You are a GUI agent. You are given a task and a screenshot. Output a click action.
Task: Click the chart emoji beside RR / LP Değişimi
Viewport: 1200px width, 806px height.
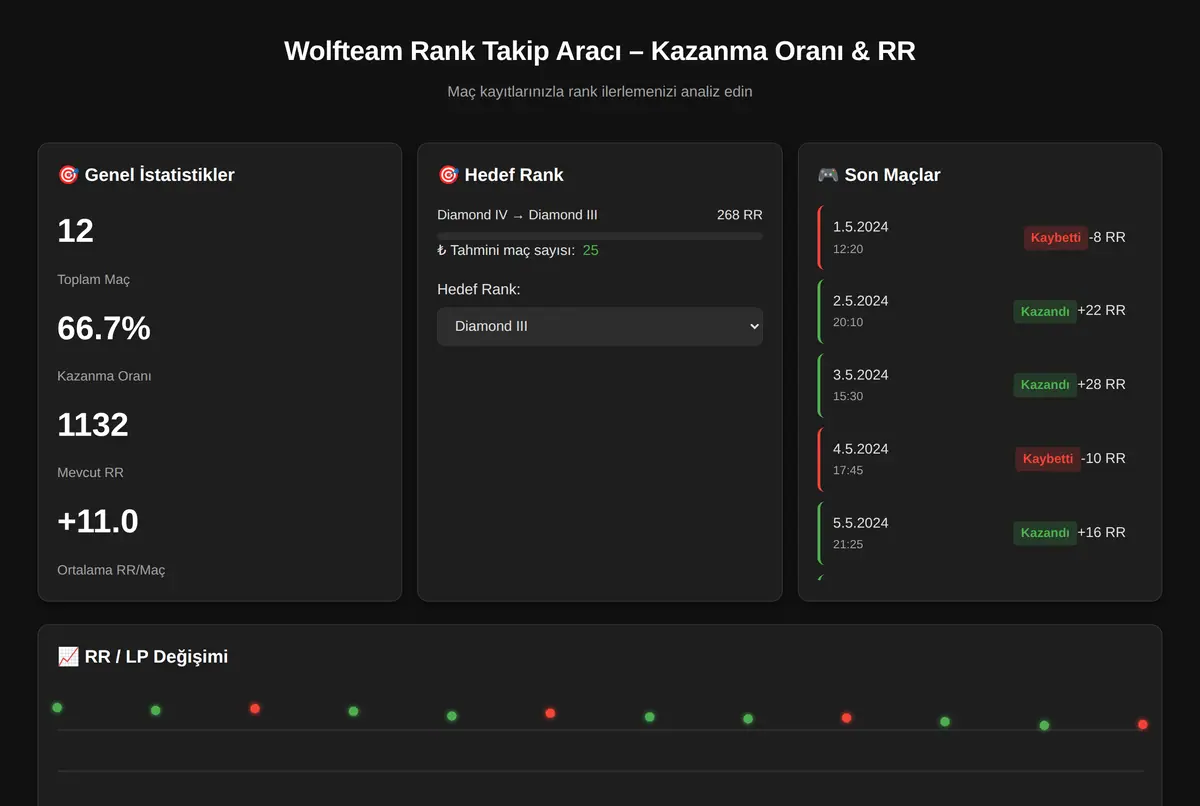pyautogui.click(x=68, y=657)
